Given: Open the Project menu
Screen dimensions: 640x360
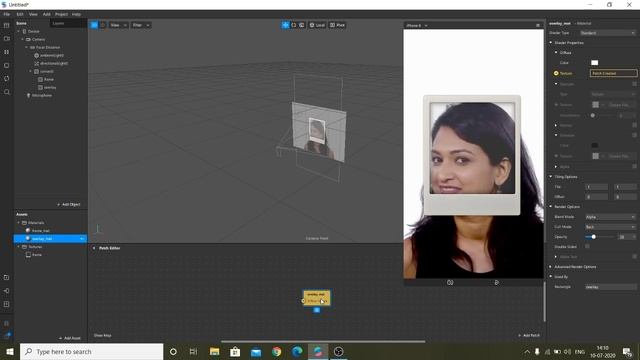Looking at the screenshot, I should 61,14.
